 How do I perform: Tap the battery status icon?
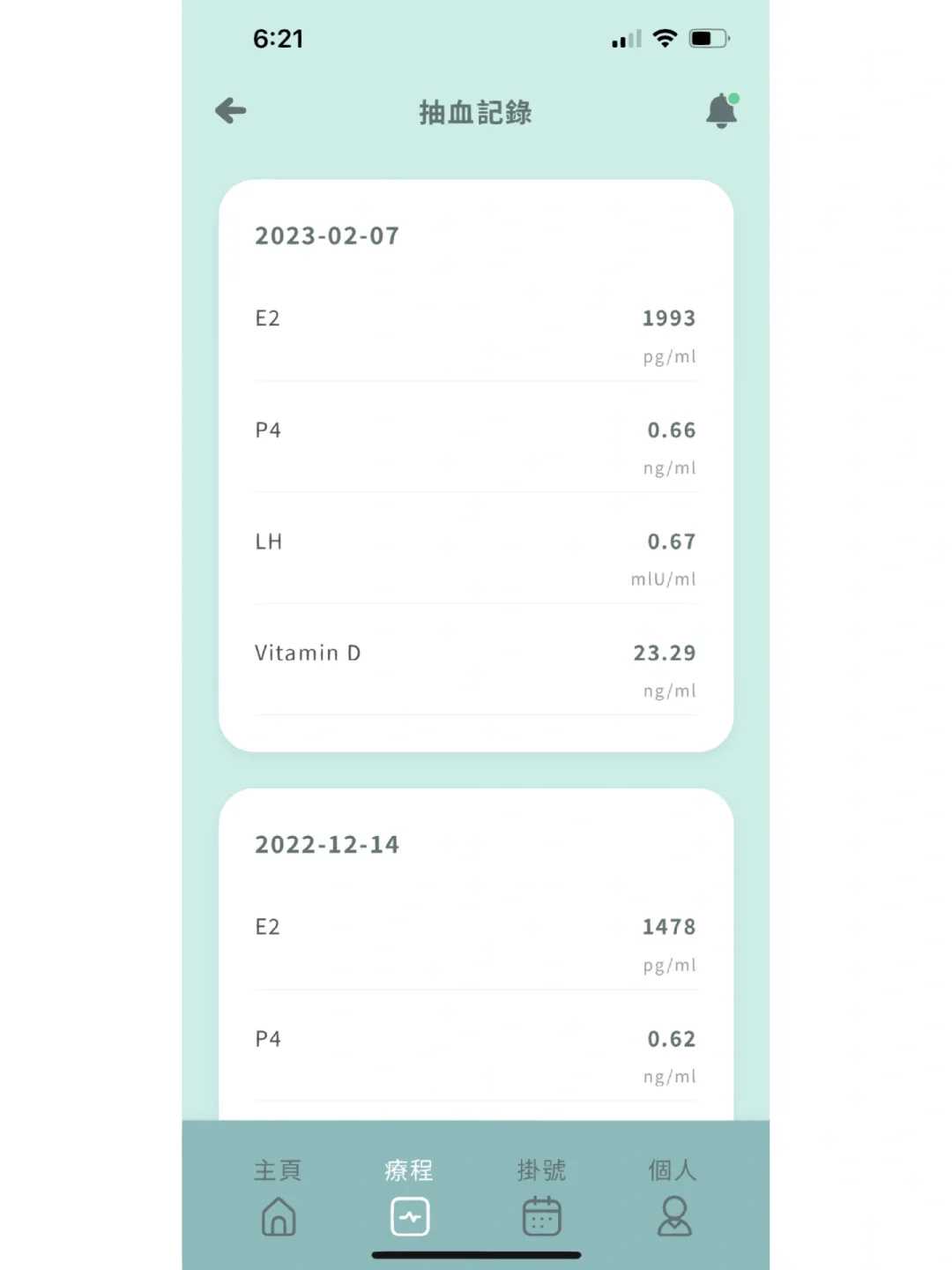click(x=709, y=38)
